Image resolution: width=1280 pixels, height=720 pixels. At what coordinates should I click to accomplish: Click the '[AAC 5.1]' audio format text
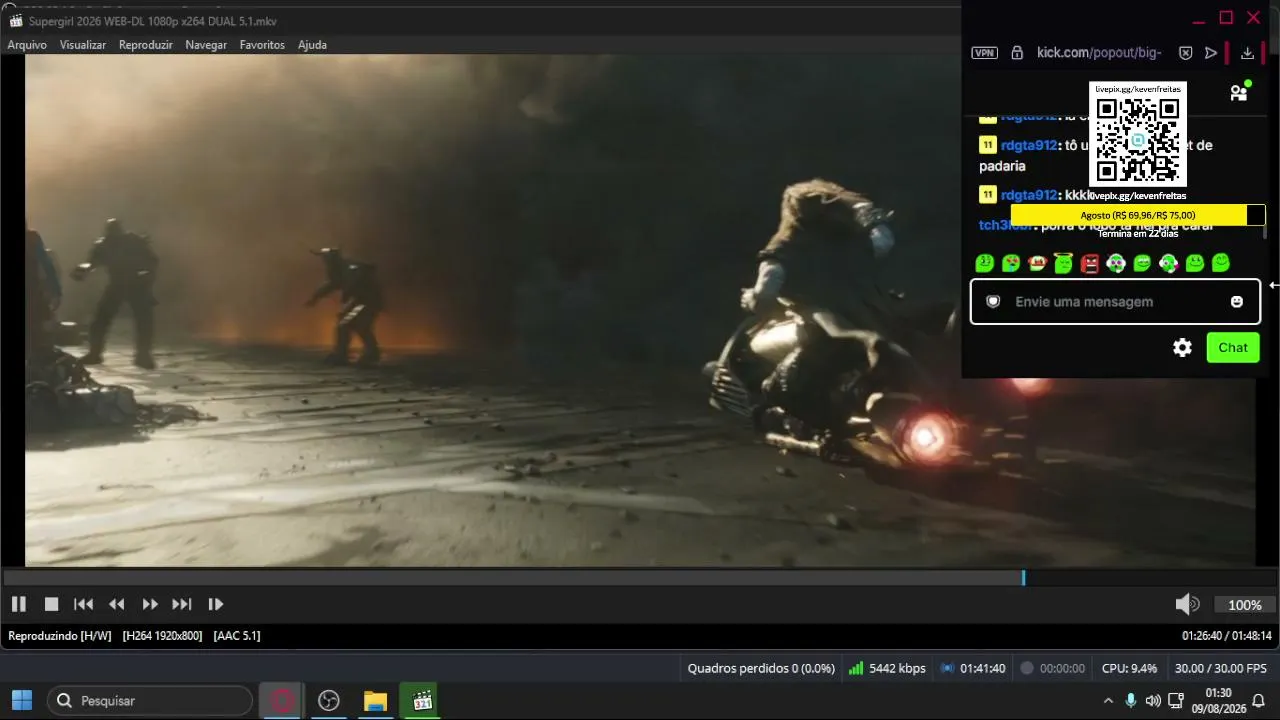tap(237, 635)
